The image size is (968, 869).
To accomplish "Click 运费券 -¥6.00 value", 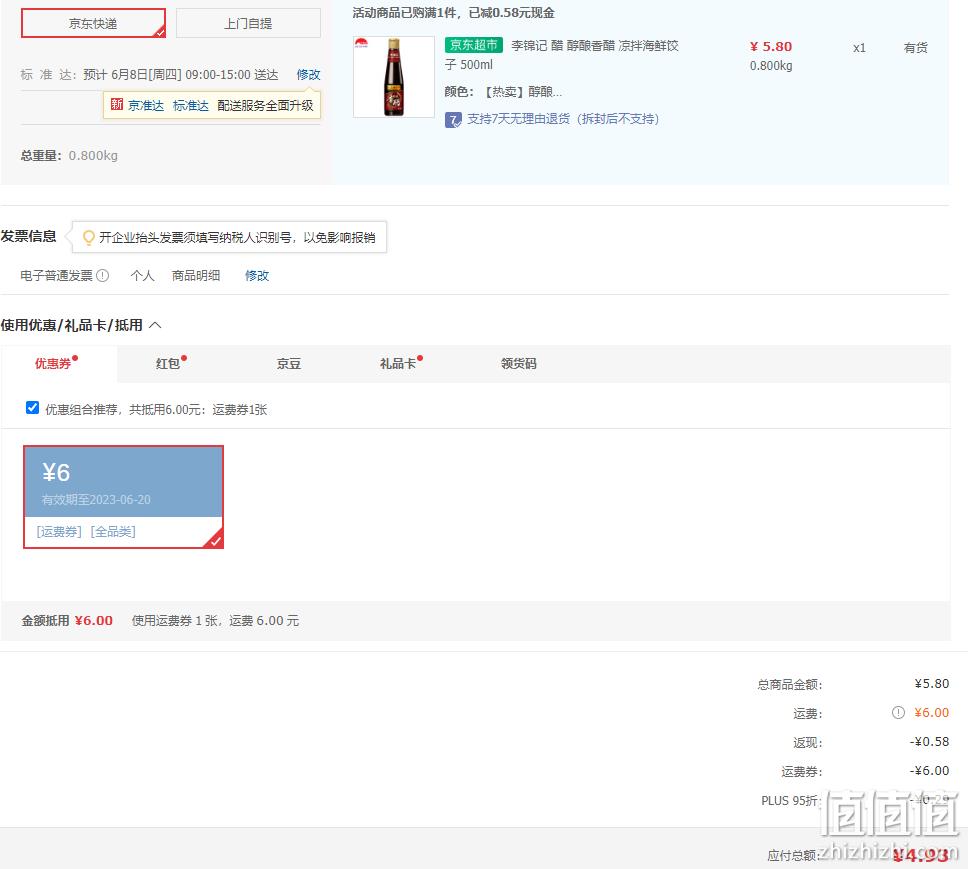I will click(929, 771).
